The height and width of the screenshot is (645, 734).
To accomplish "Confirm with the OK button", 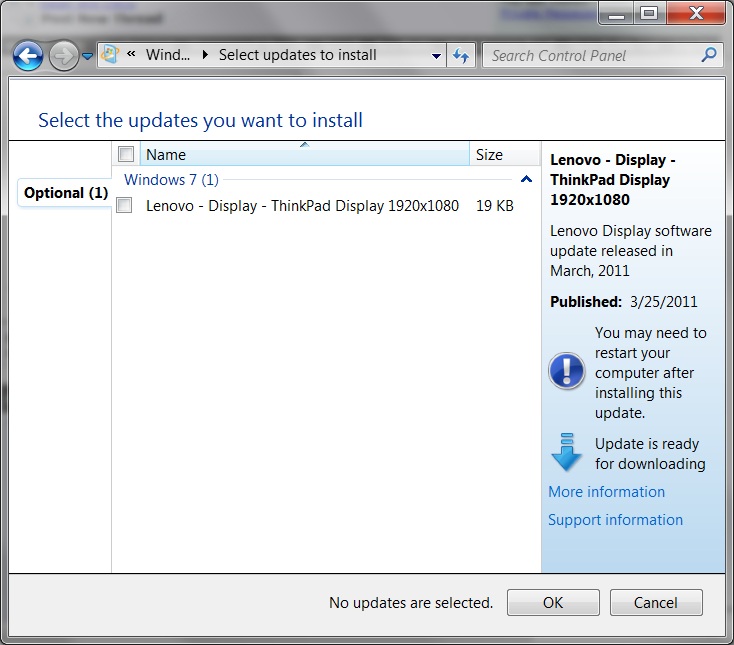I will 553,602.
